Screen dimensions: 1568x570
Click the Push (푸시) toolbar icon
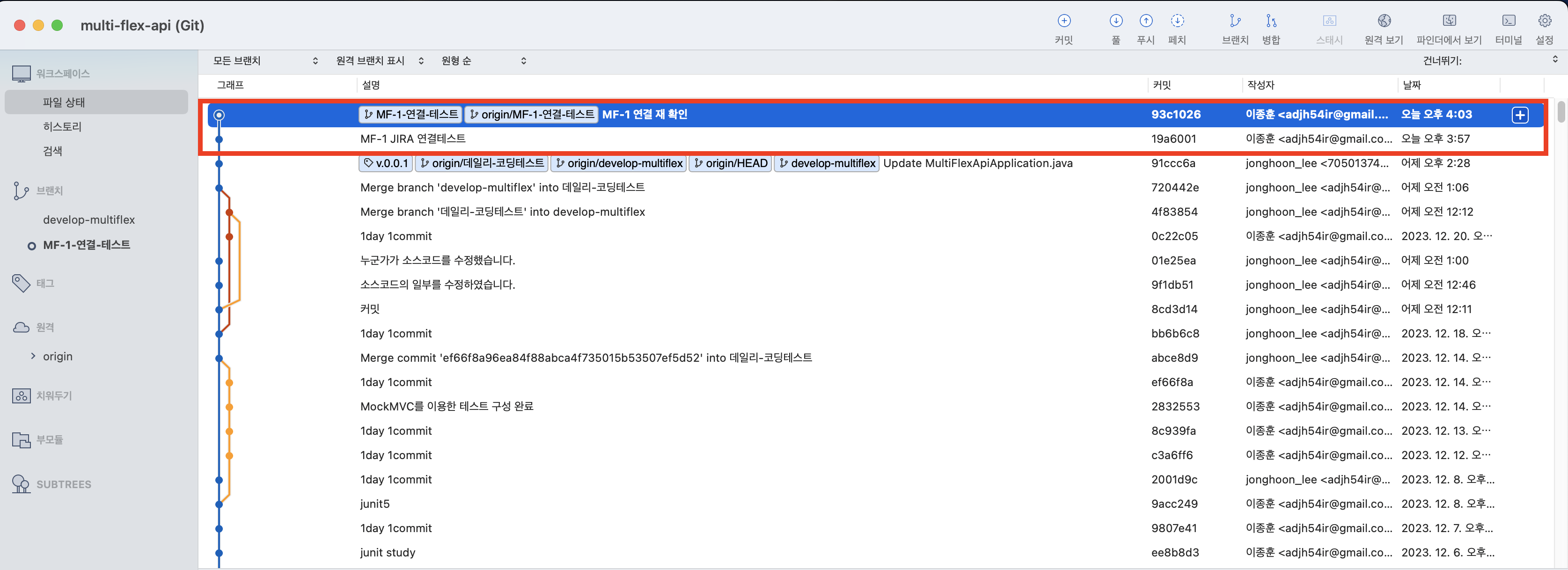pyautogui.click(x=1145, y=21)
